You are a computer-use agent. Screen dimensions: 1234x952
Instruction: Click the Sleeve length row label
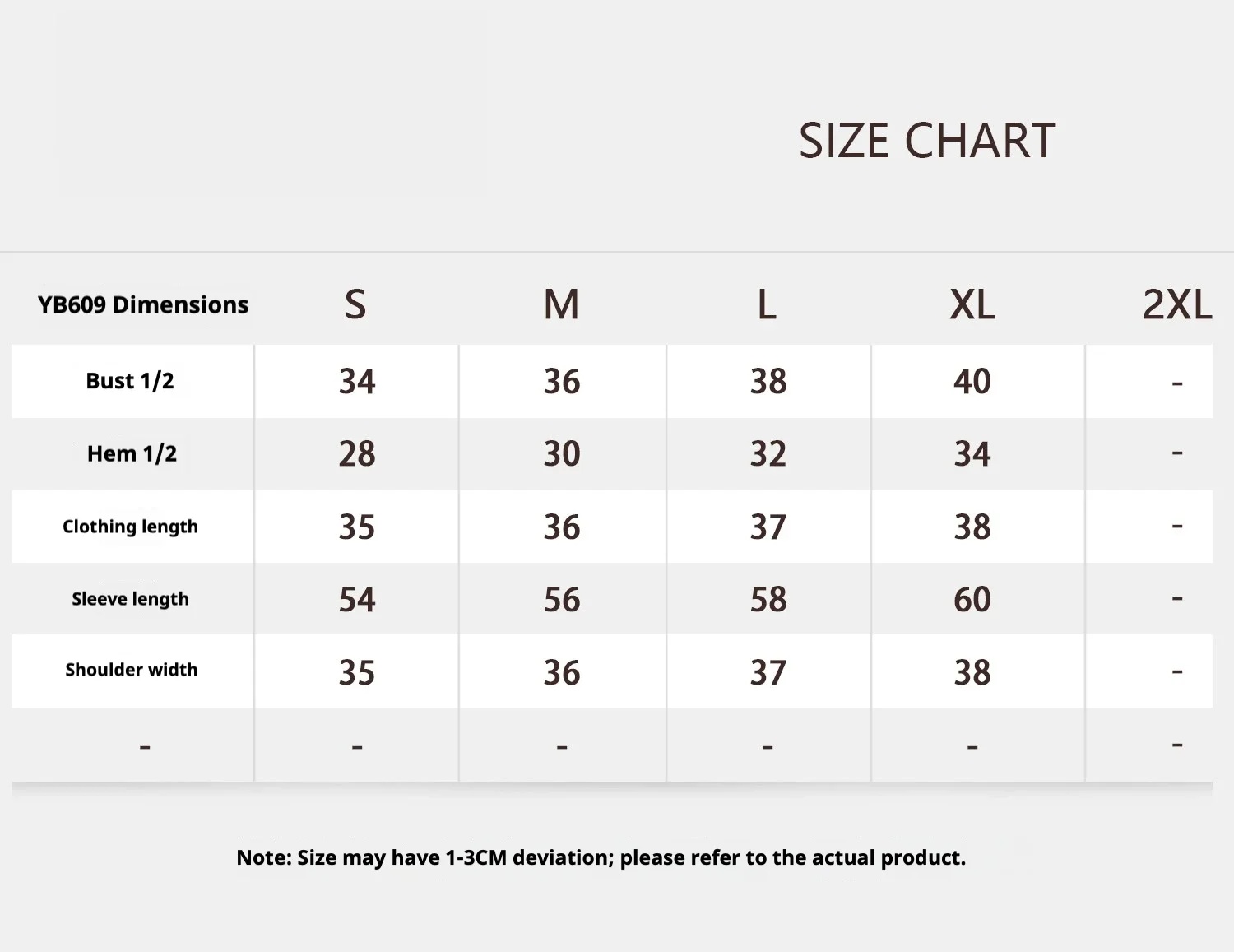pos(130,599)
